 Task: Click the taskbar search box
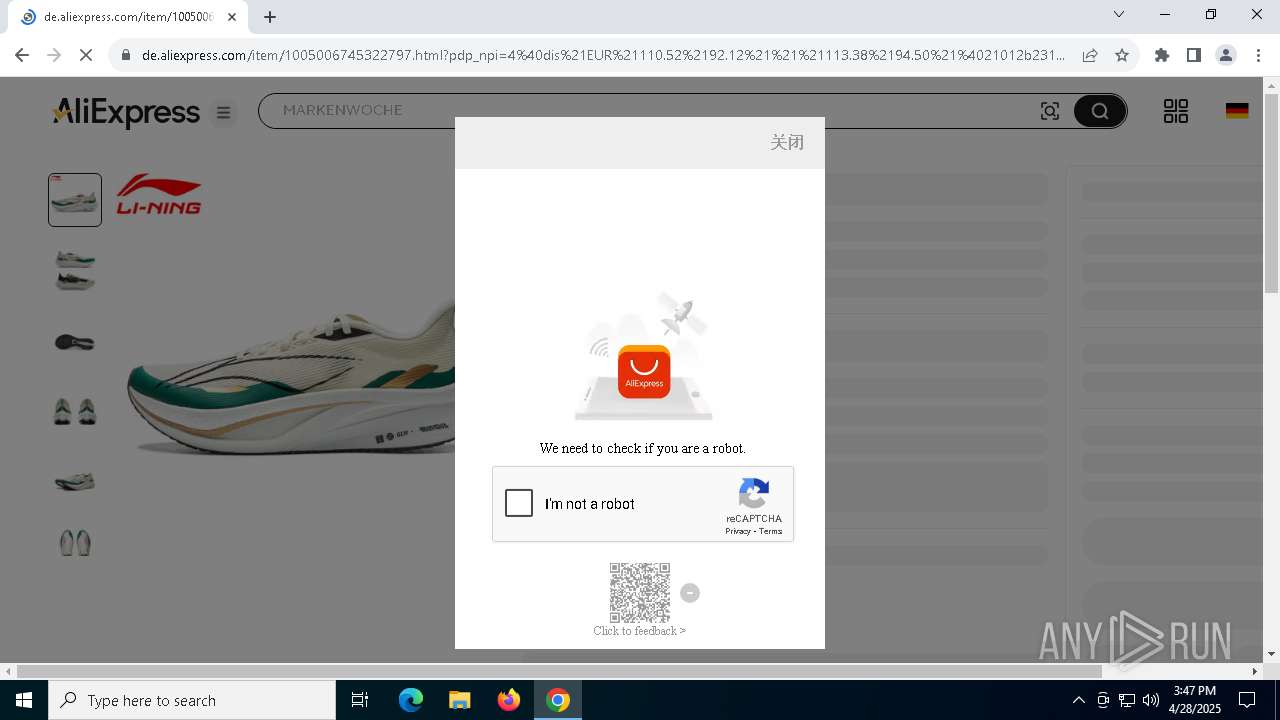click(192, 700)
